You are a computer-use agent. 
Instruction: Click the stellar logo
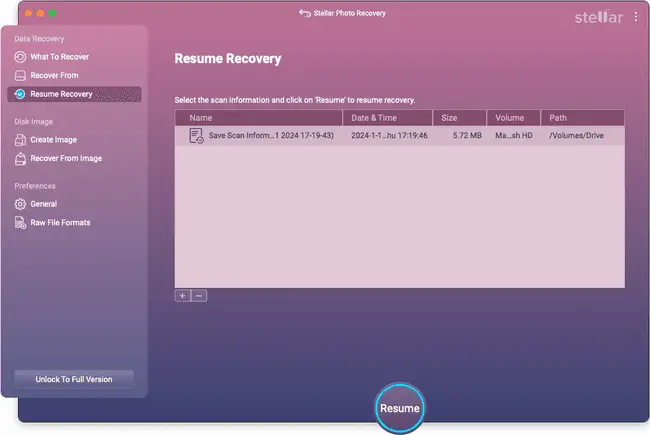pos(599,17)
